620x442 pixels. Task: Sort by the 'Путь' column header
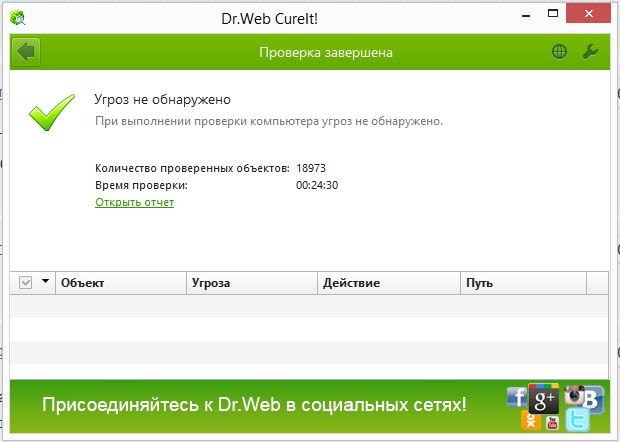[524, 283]
